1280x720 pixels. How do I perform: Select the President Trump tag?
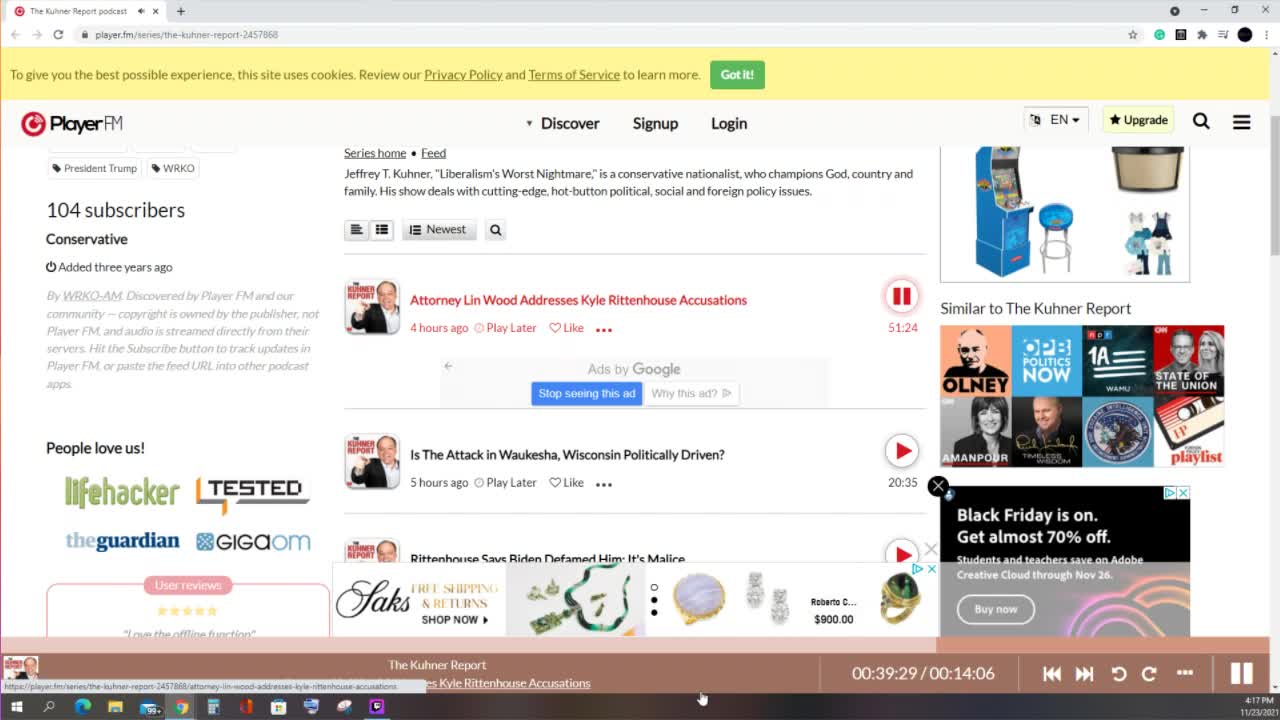[x=95, y=168]
